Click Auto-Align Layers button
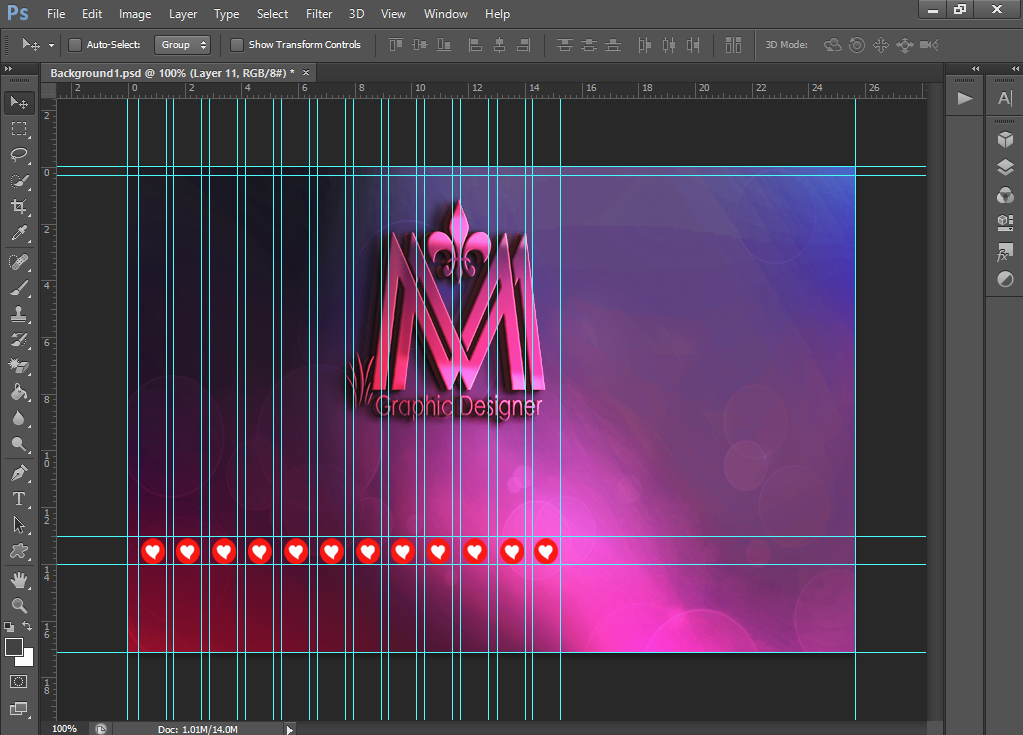This screenshot has height=735, width=1023. (733, 45)
